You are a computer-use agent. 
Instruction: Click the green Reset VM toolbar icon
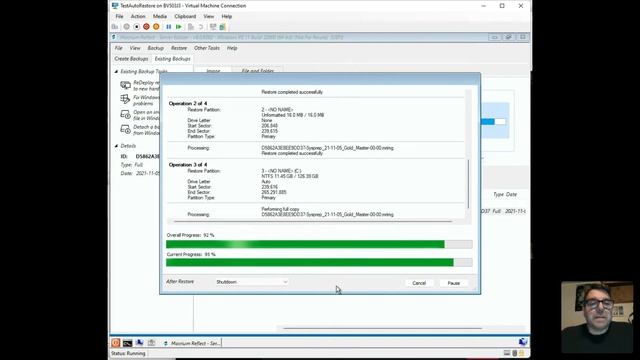(x=178, y=27)
